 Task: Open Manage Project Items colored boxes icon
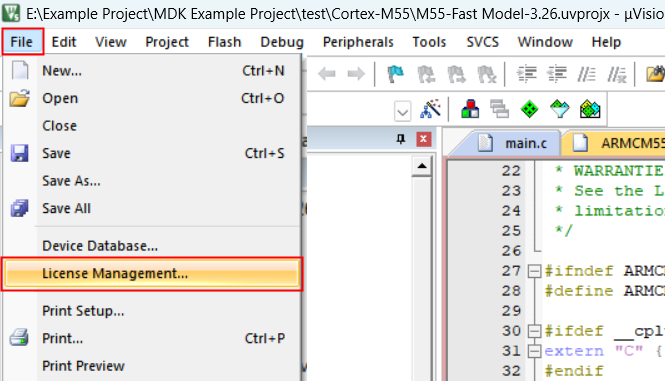pyautogui.click(x=470, y=109)
